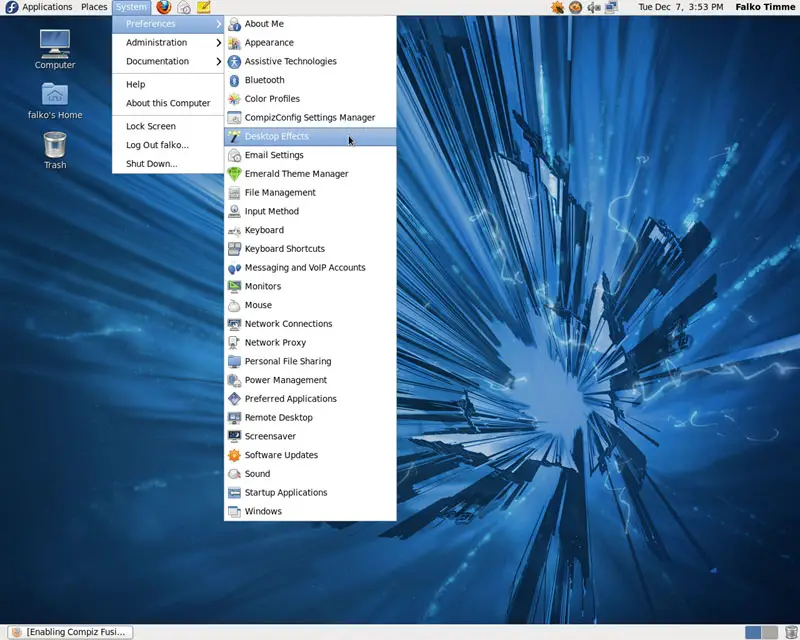This screenshot has width=800, height=640.
Task: Collapse the highlighted Preferences submenu entry
Action: click(x=168, y=24)
